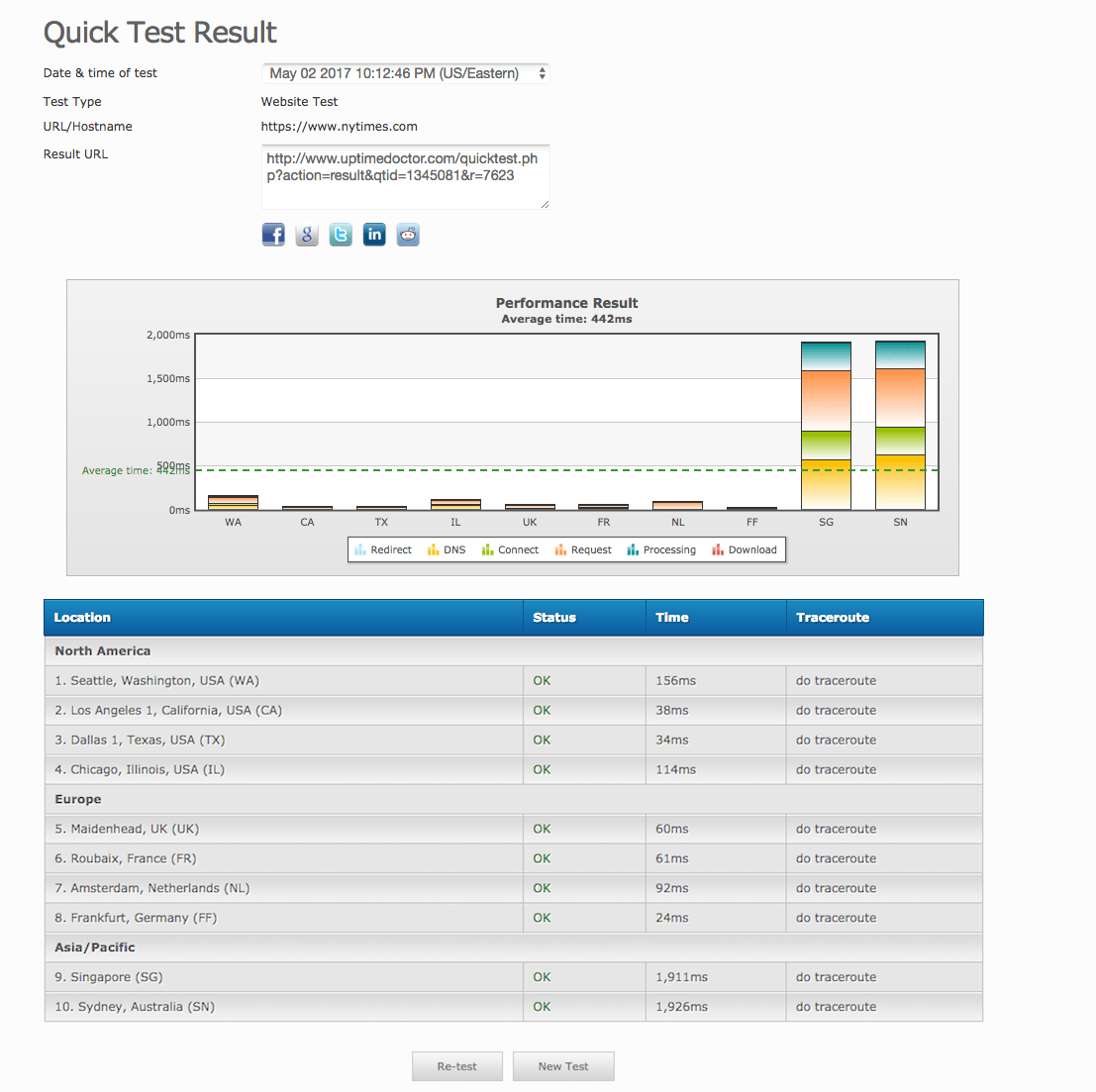Image resolution: width=1096 pixels, height=1092 pixels.
Task: Do traceroute for Los Angeles 1
Action: pyautogui.click(x=836, y=710)
